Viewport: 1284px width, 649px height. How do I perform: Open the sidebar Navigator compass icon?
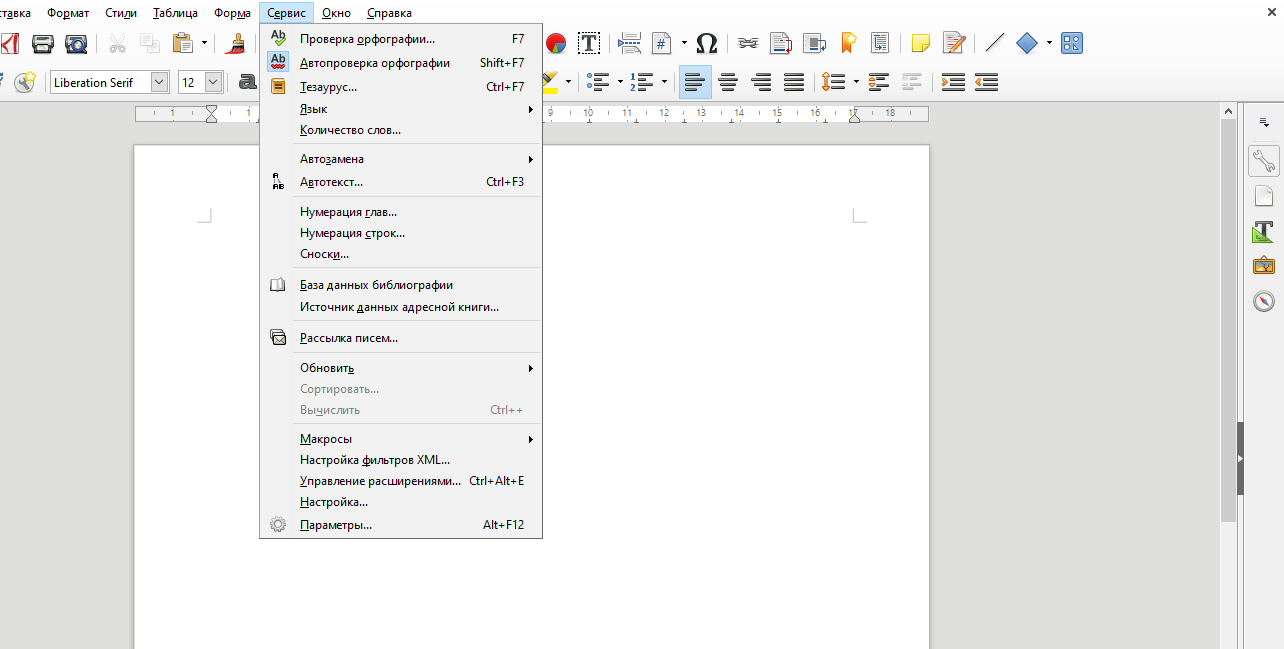click(1264, 301)
